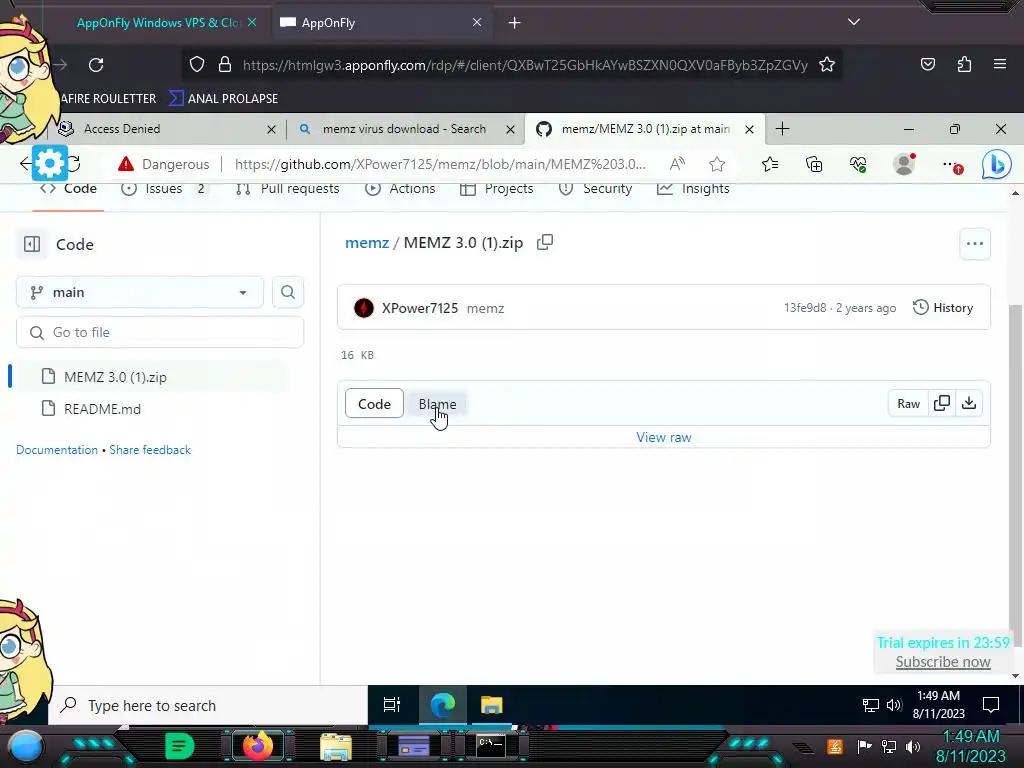Open the Firefox hamburger menu
This screenshot has height=768, width=1024.
(999, 64)
